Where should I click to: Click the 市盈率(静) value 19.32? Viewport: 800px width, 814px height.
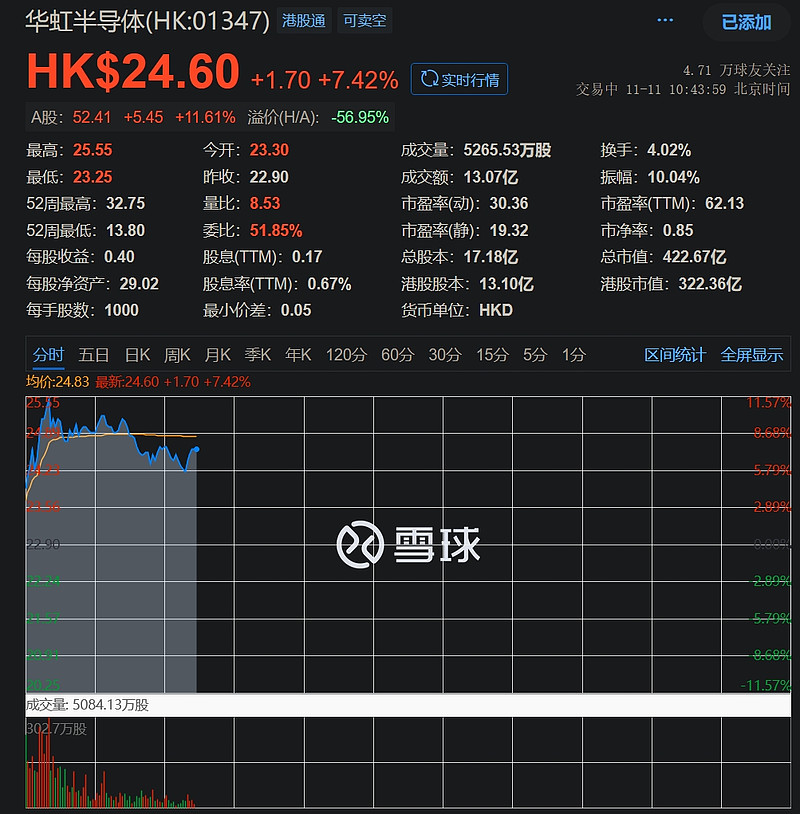click(x=509, y=230)
